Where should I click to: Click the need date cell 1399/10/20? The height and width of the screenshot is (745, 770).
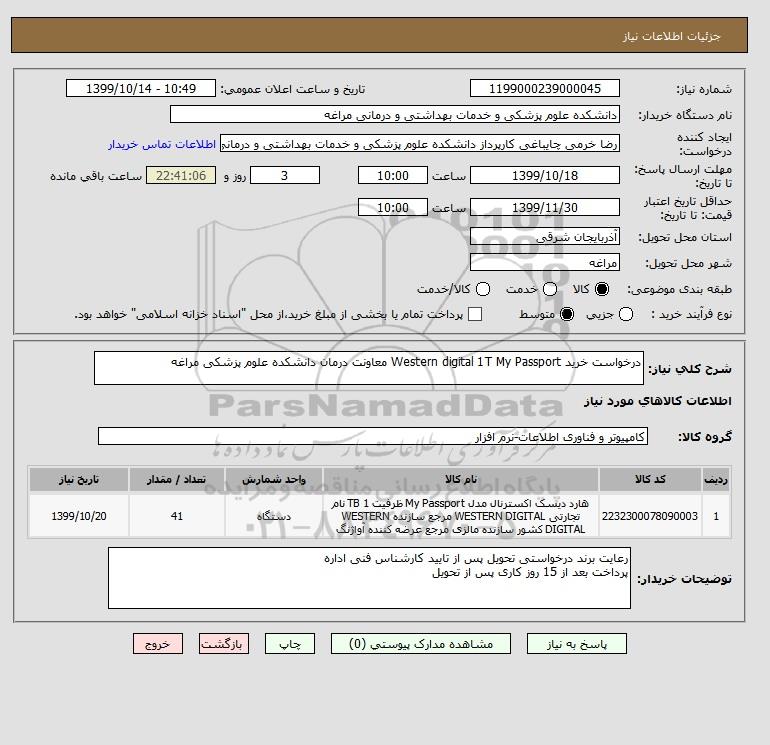click(79, 516)
